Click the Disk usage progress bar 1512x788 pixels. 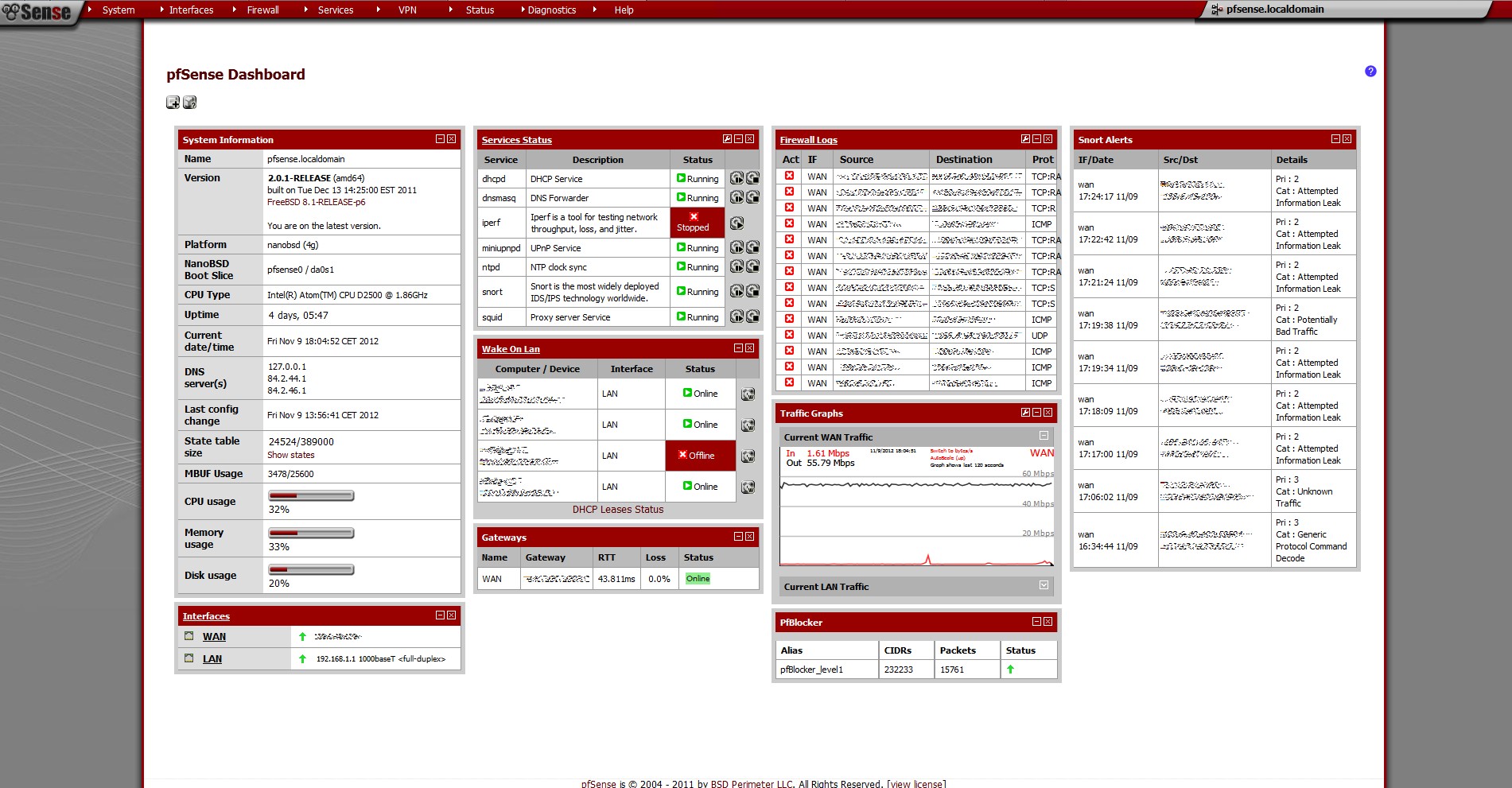pos(311,569)
